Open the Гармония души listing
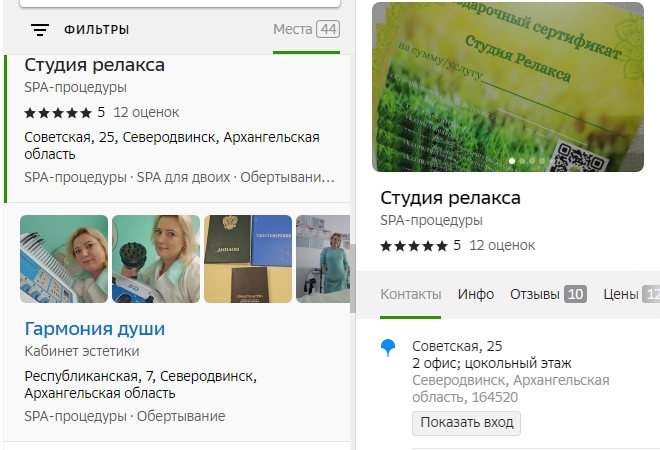The image size is (660, 450). (94, 329)
